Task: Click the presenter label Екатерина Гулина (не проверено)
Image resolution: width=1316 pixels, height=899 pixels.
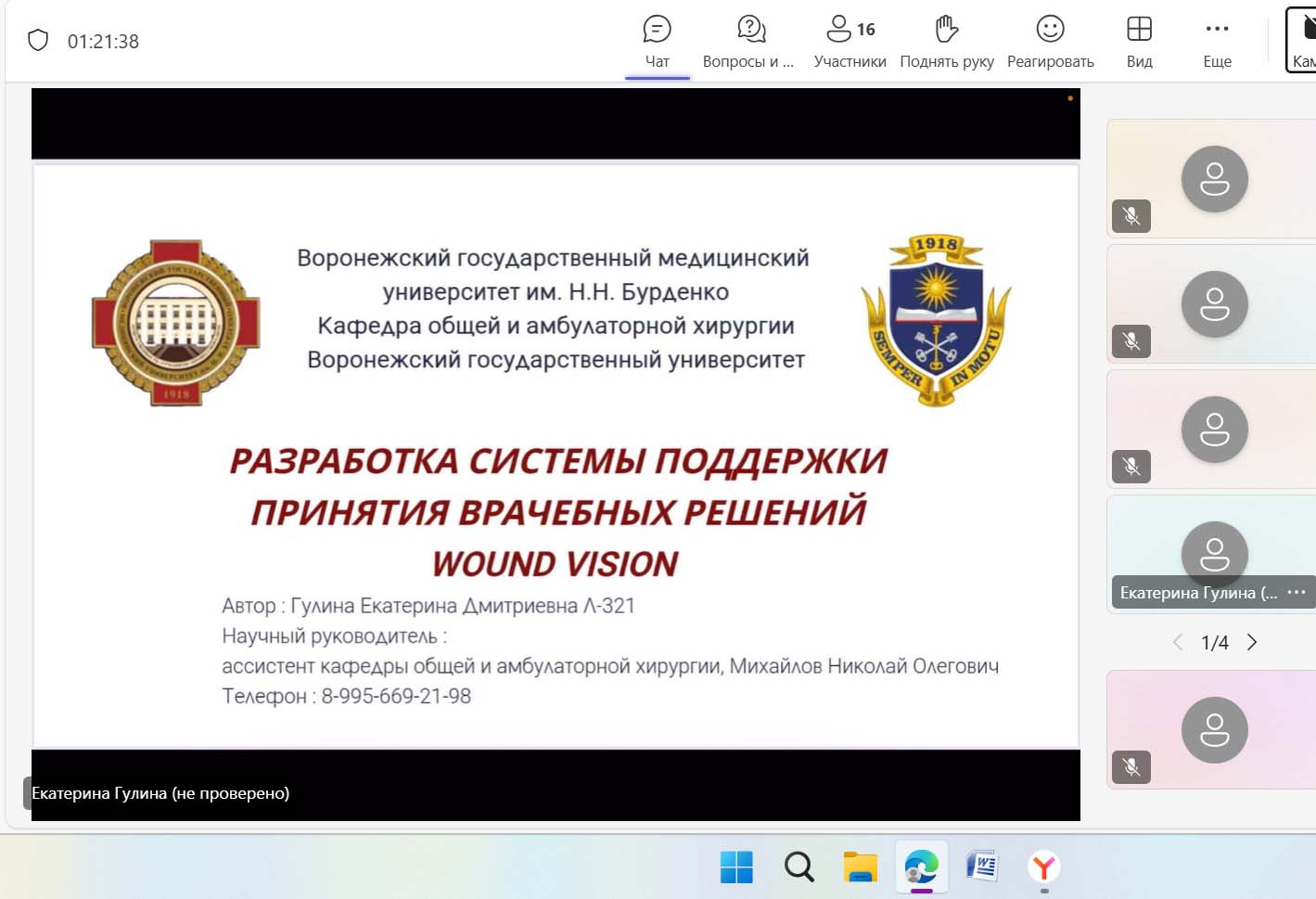Action: [x=160, y=793]
